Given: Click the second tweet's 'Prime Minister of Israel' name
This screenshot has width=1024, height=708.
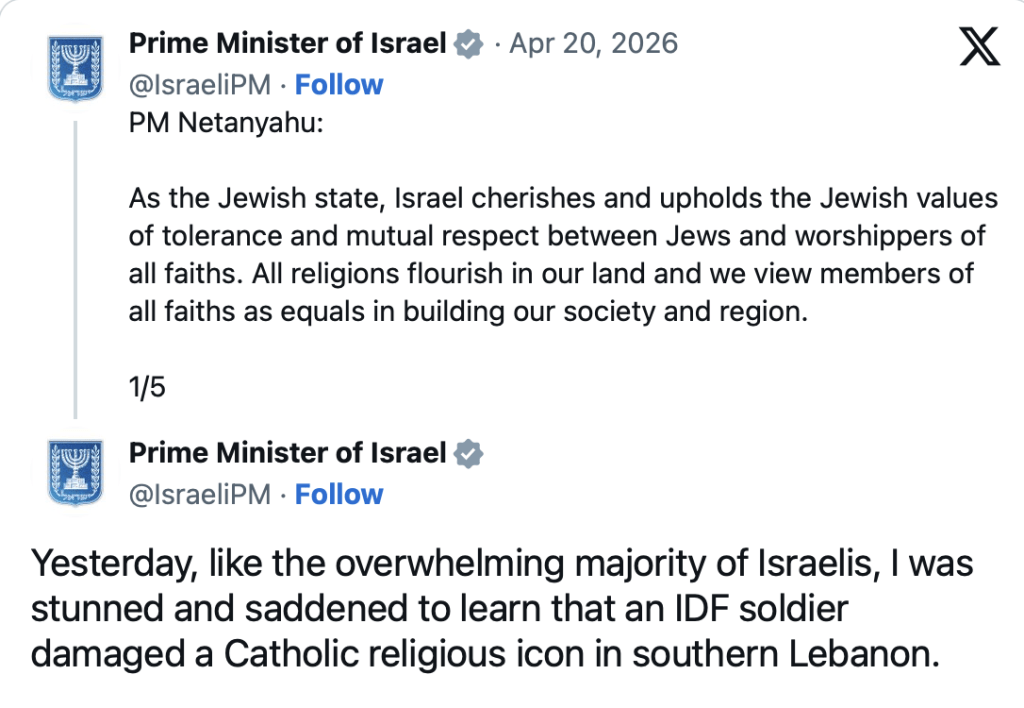Looking at the screenshot, I should 287,453.
